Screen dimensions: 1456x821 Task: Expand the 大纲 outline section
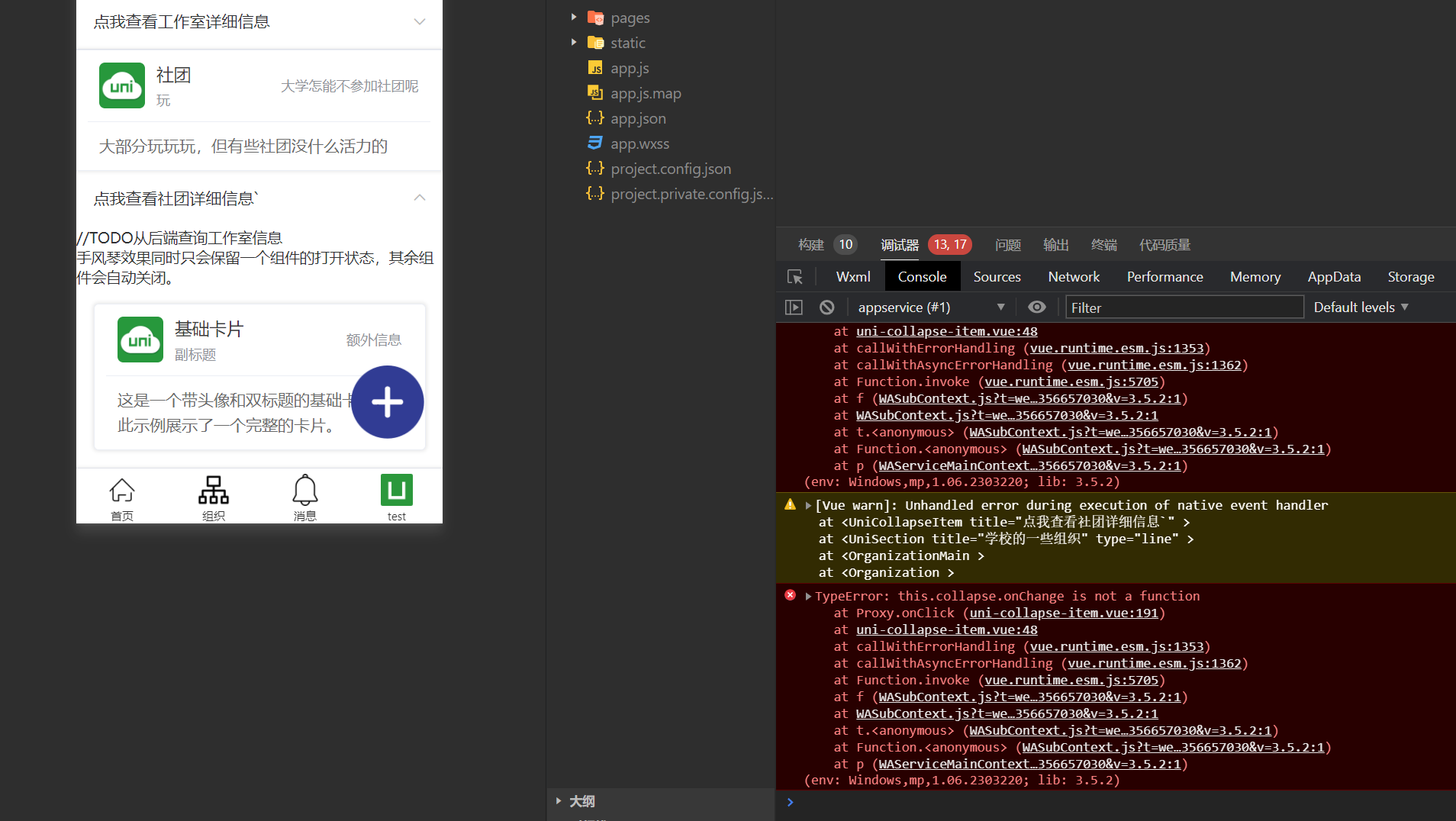[559, 801]
